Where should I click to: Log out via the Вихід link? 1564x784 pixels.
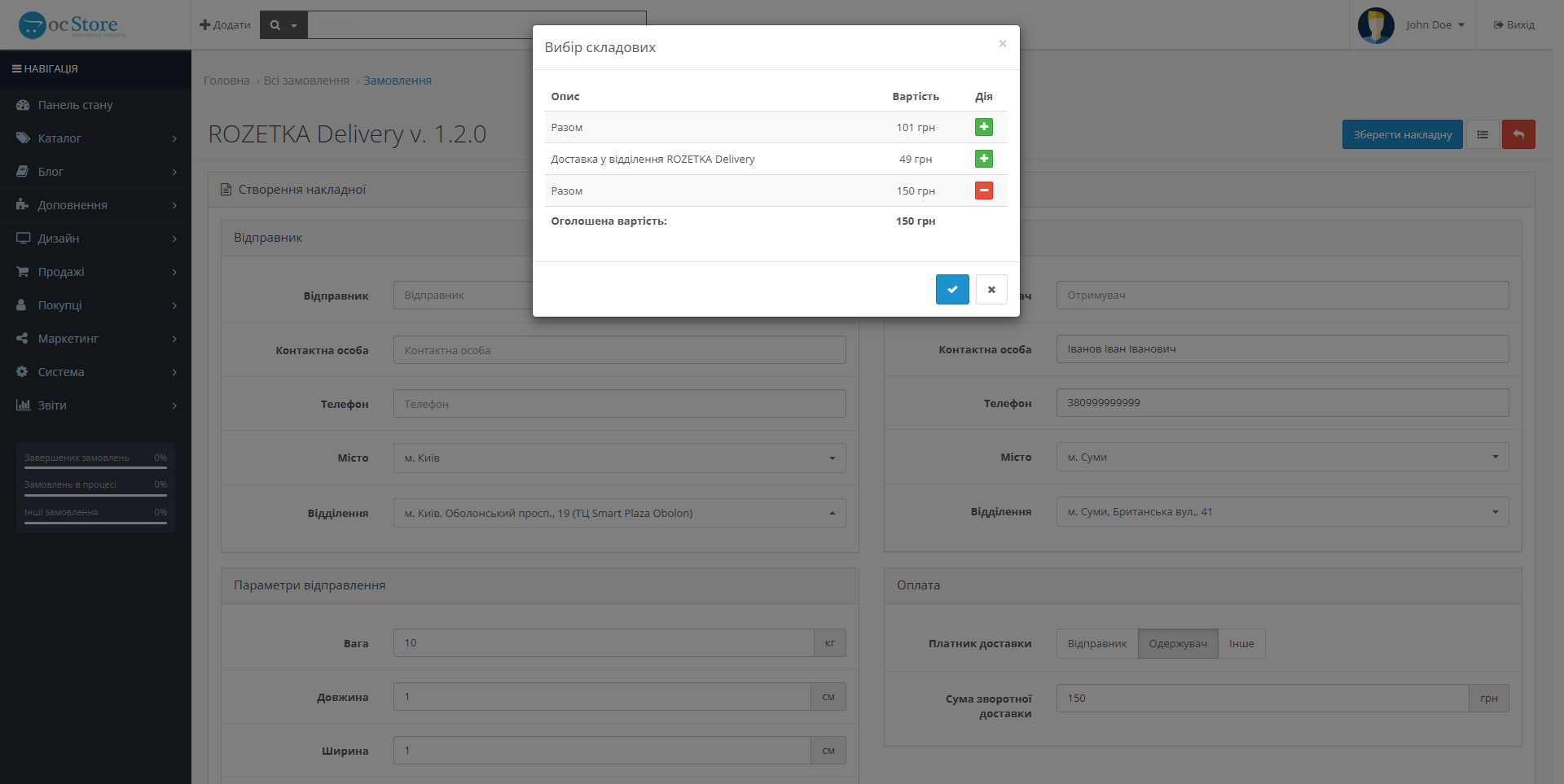[x=1514, y=25]
